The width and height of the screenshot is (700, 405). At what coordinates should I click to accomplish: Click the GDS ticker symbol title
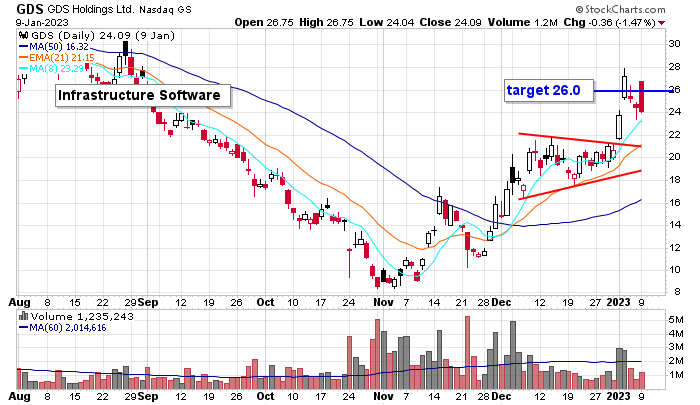click(x=30, y=9)
